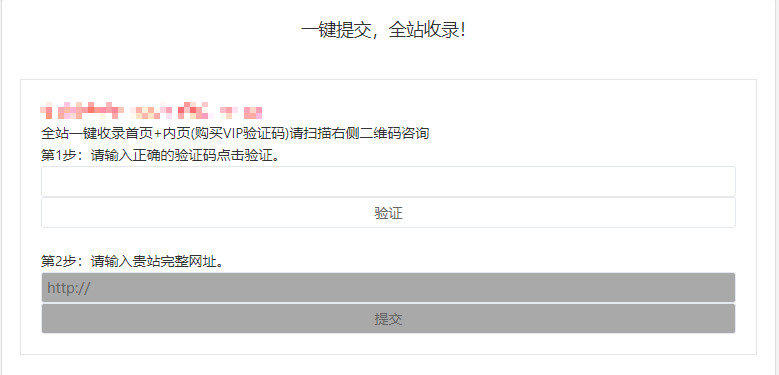779x375 pixels.
Task: Select the 第1步 step label
Action: (x=57, y=156)
